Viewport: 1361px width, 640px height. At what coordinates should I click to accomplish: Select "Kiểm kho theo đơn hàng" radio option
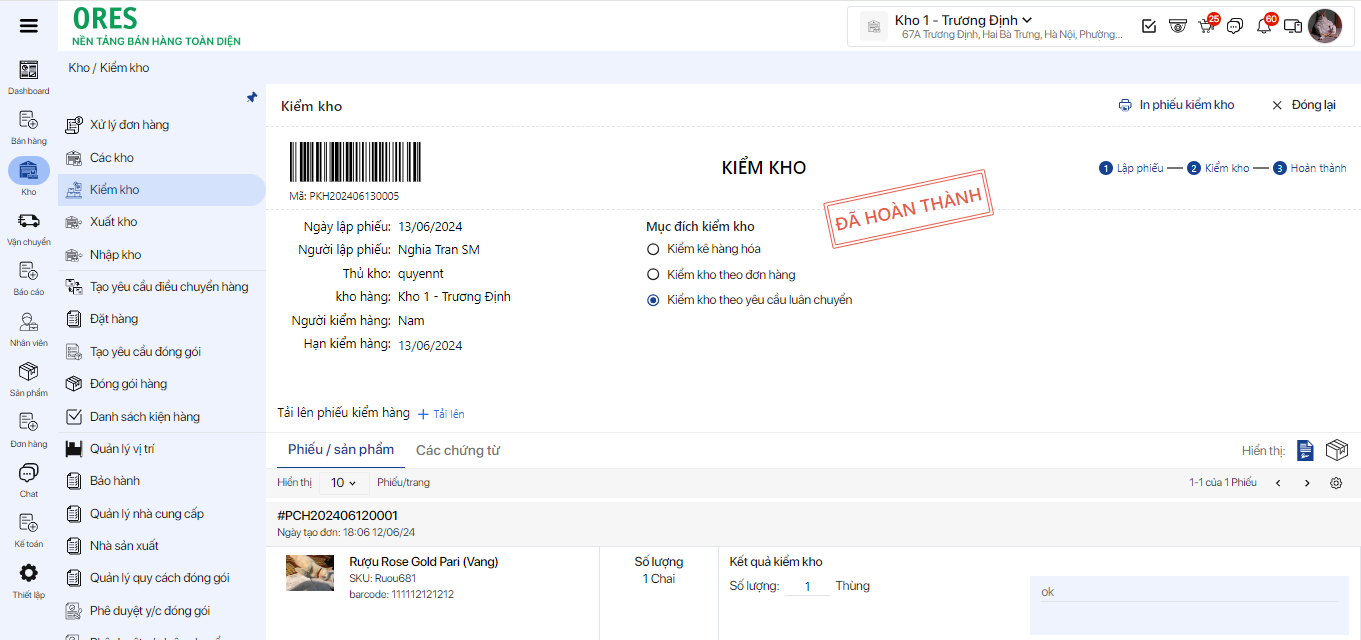tap(653, 274)
